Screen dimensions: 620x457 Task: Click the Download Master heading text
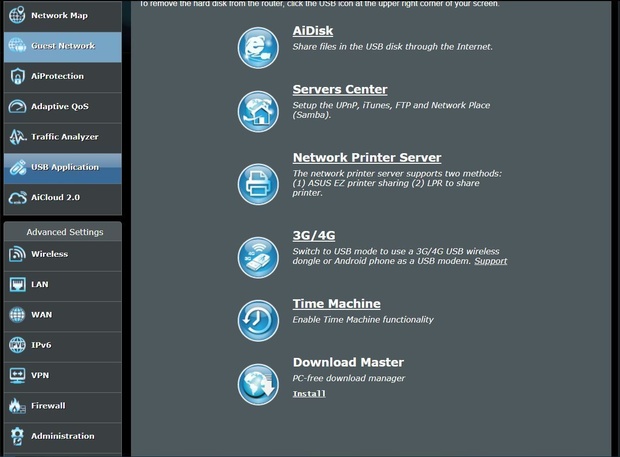(x=348, y=362)
